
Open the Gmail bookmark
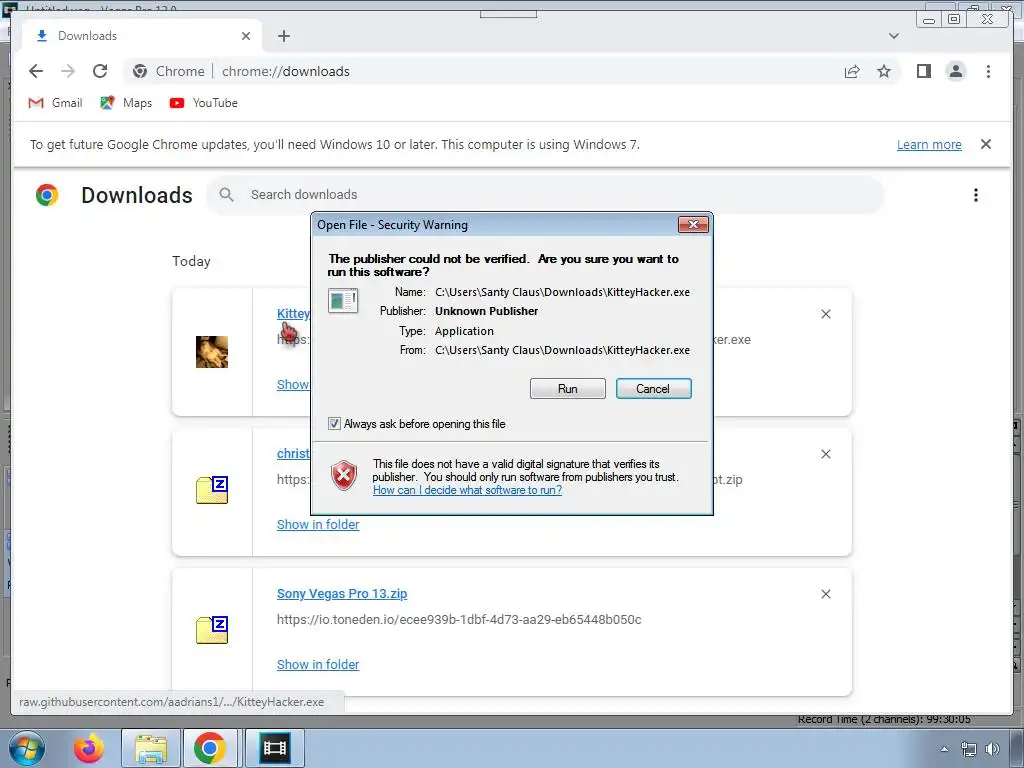(56, 103)
